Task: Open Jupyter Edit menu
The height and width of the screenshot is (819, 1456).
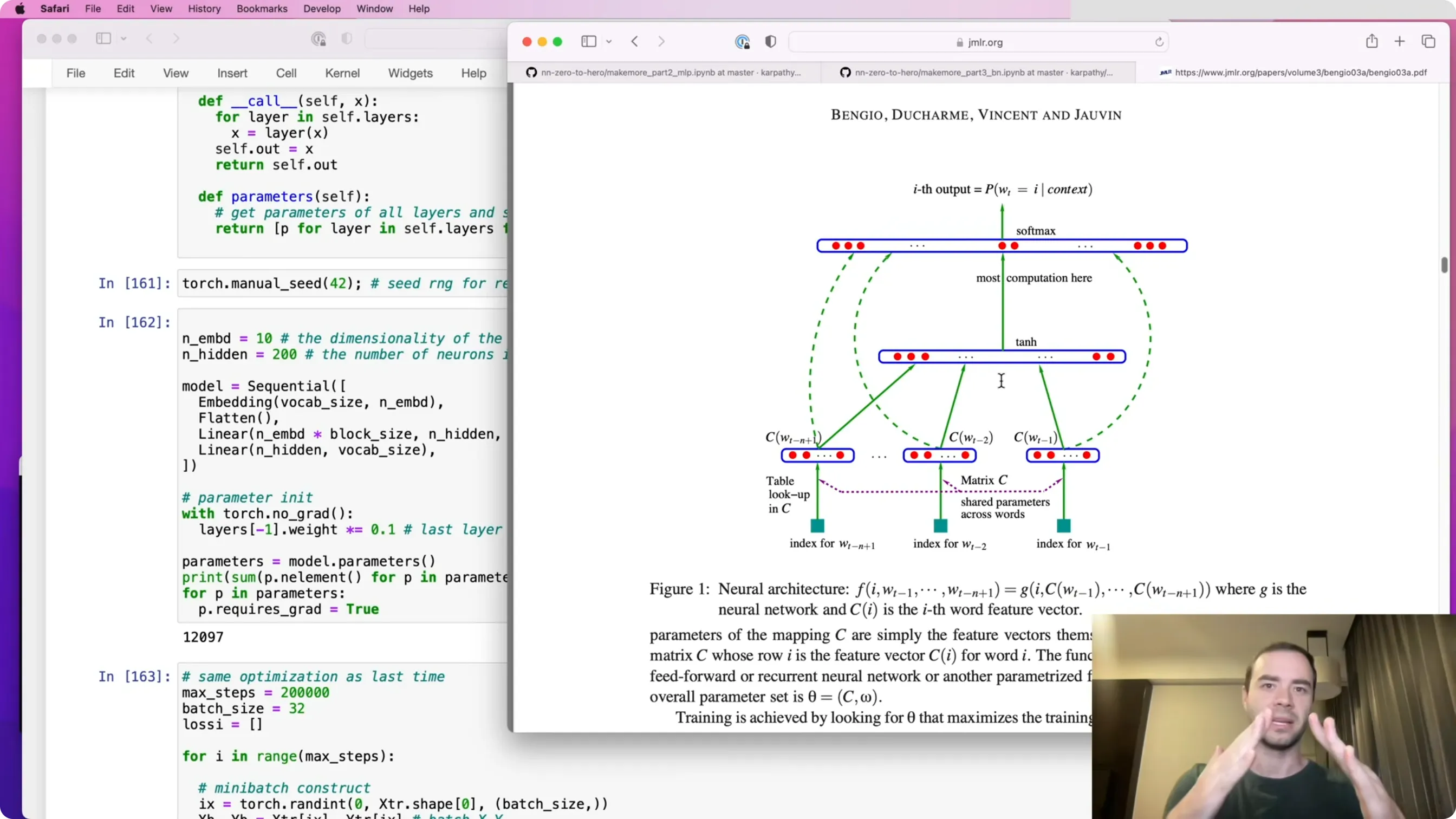Action: 124,73
